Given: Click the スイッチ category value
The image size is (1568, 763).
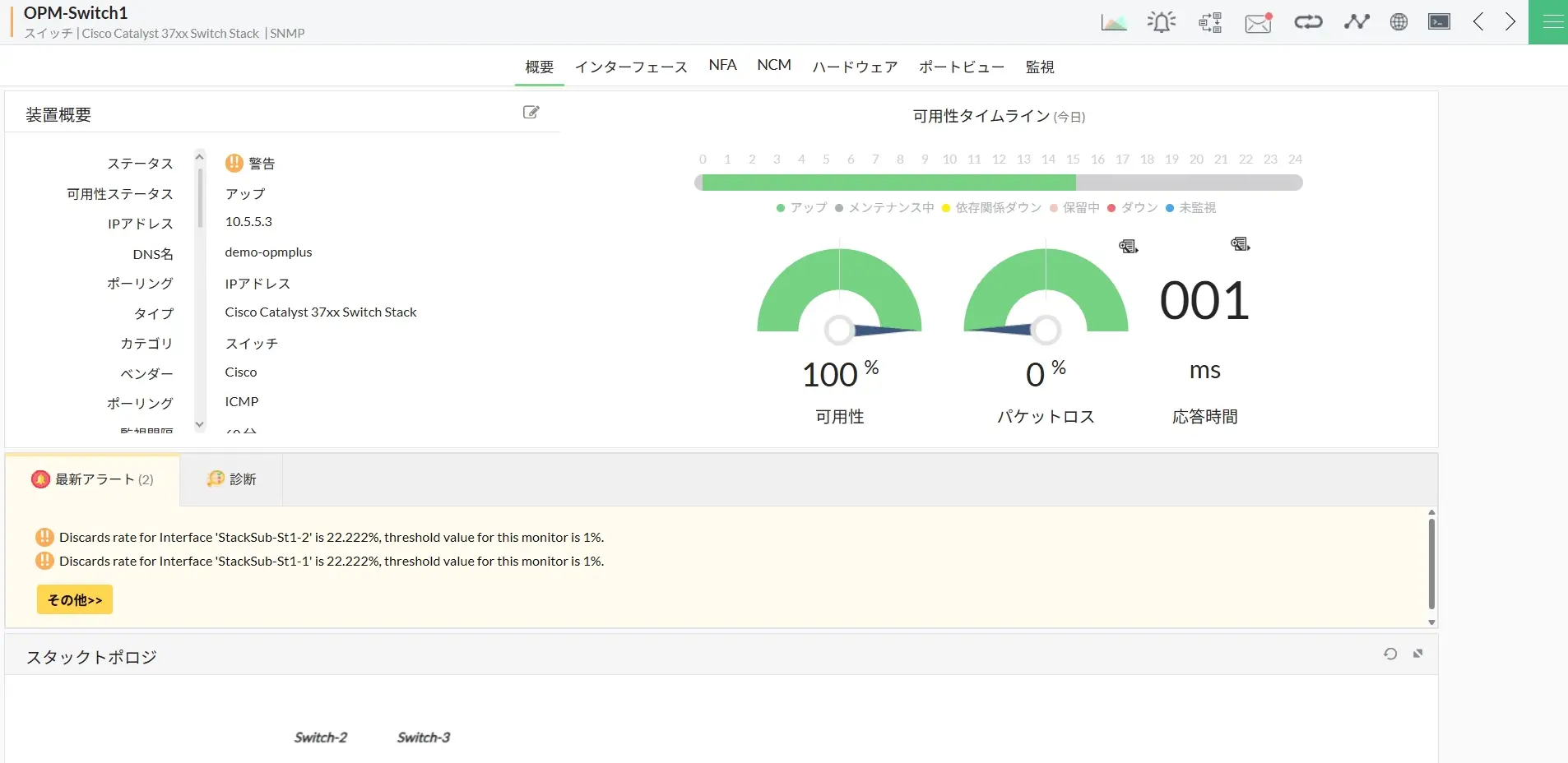Looking at the screenshot, I should coord(252,343).
